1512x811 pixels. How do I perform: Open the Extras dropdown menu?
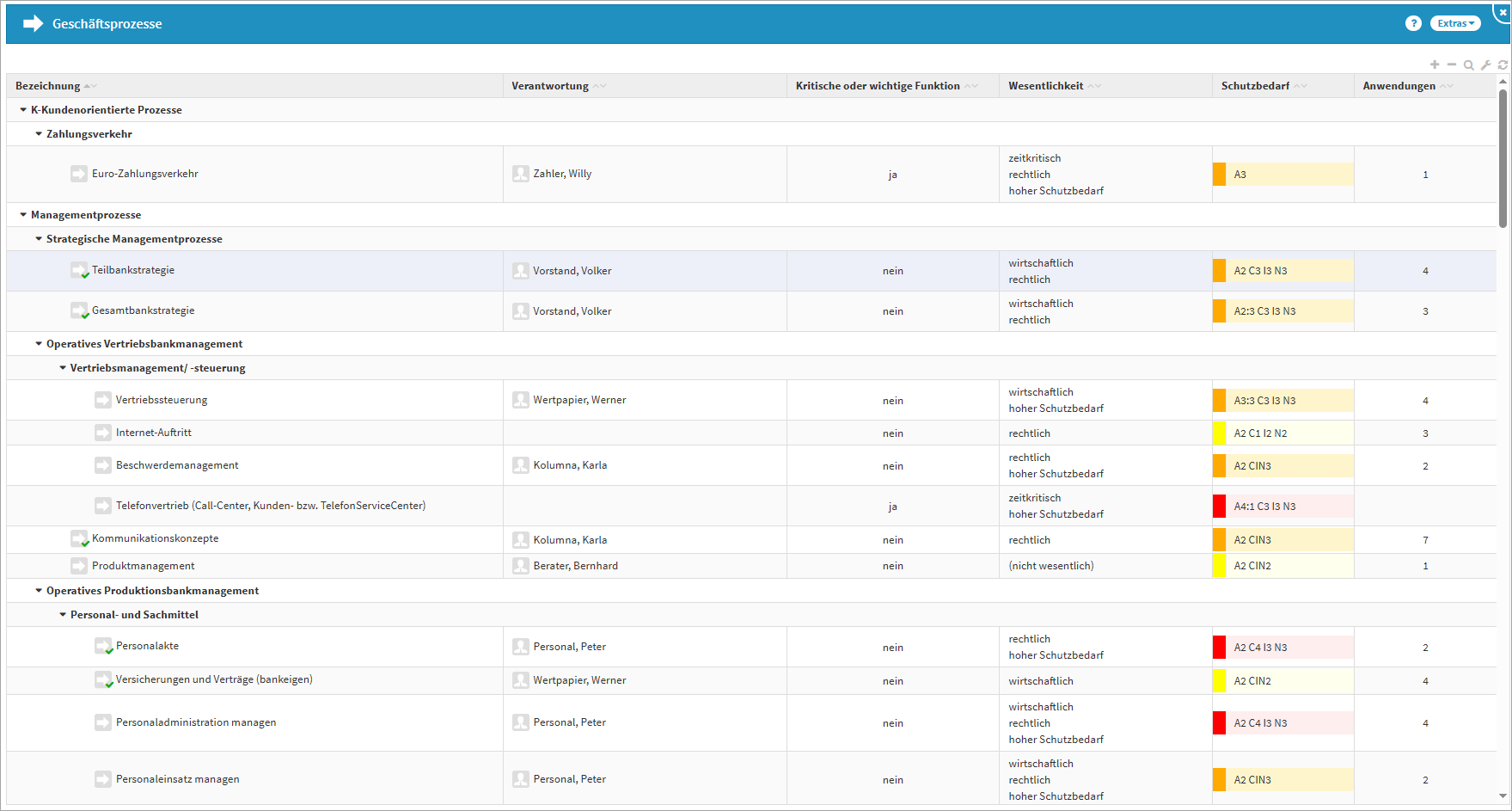coord(1455,23)
